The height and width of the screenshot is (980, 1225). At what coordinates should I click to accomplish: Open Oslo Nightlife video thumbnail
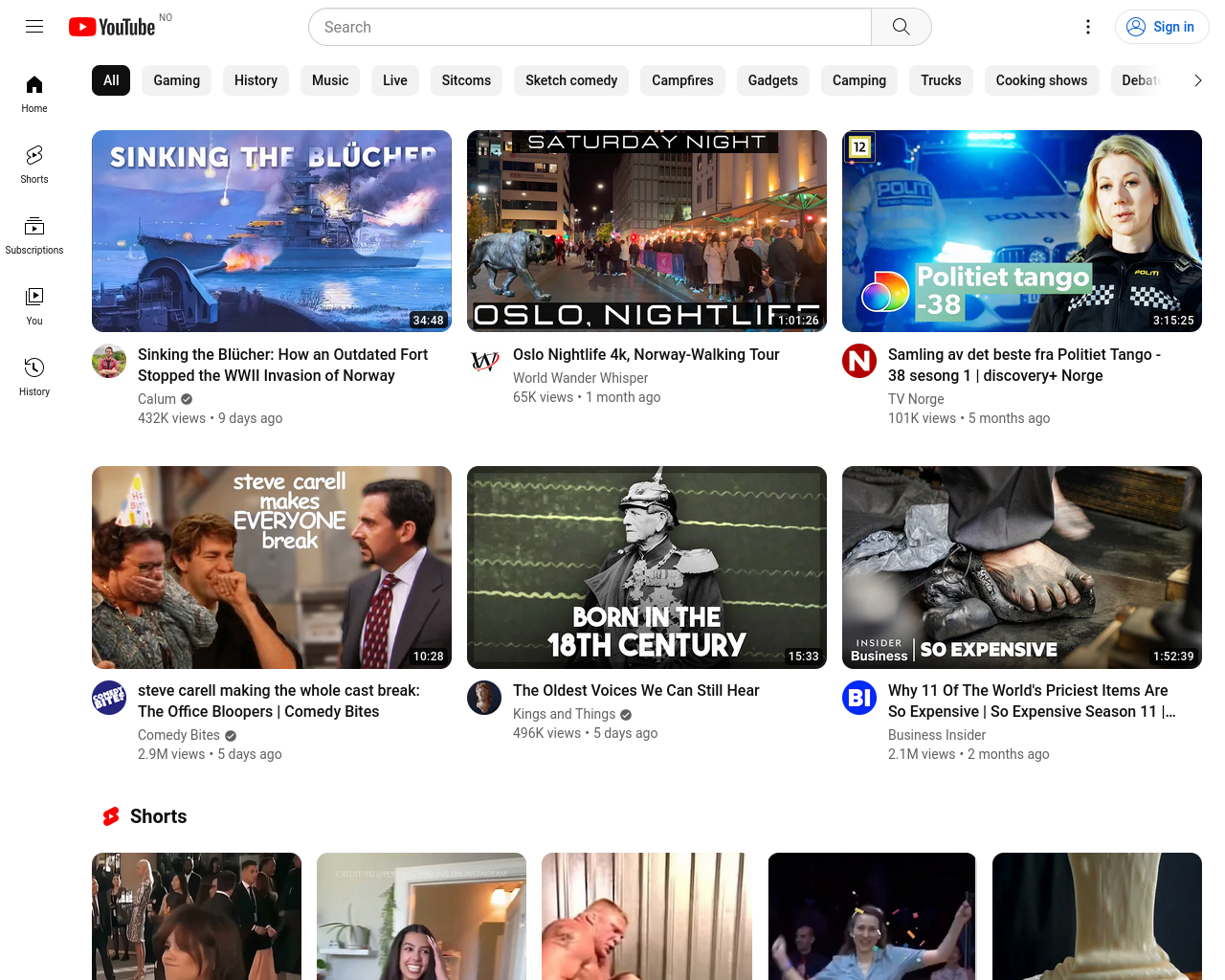(647, 231)
